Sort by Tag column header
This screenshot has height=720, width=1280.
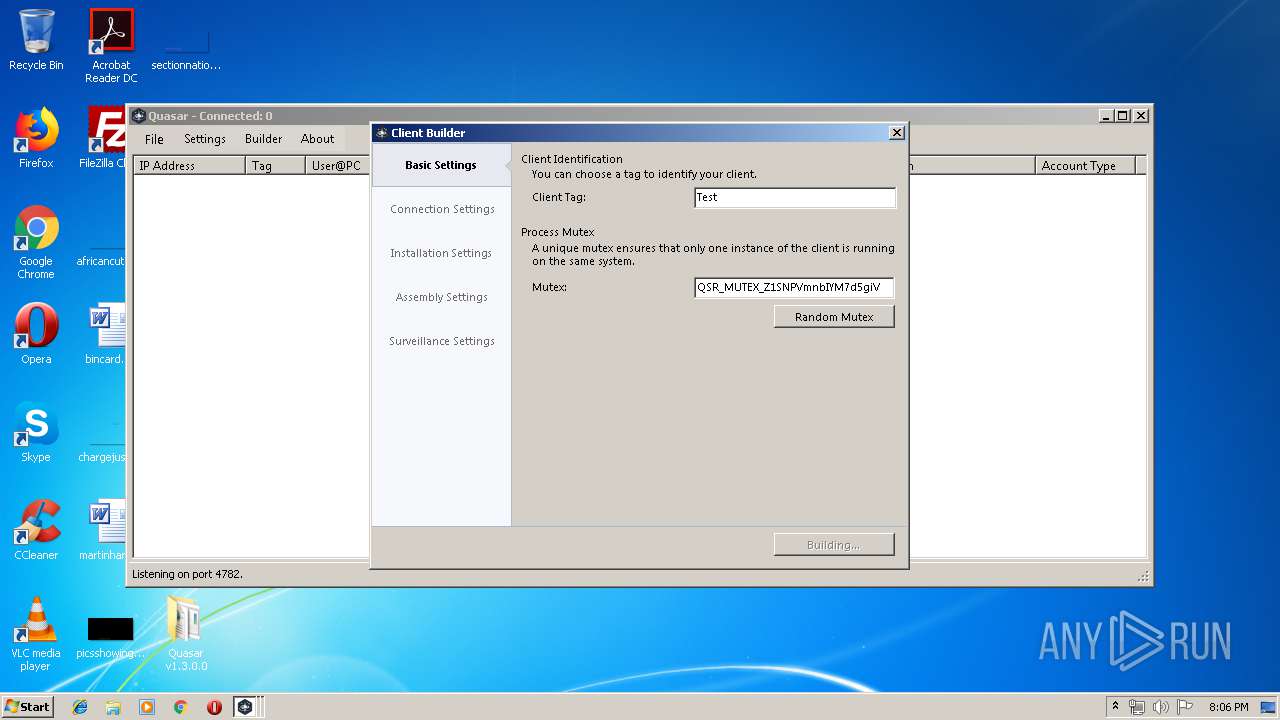275,166
